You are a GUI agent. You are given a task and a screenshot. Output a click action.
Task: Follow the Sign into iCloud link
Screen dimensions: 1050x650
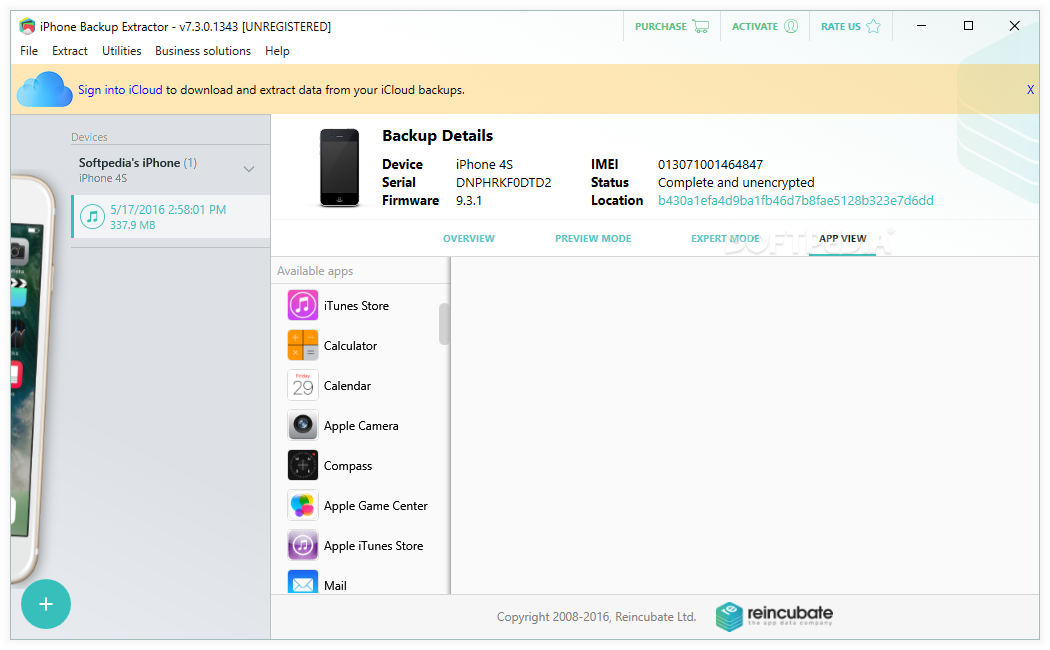coord(120,90)
